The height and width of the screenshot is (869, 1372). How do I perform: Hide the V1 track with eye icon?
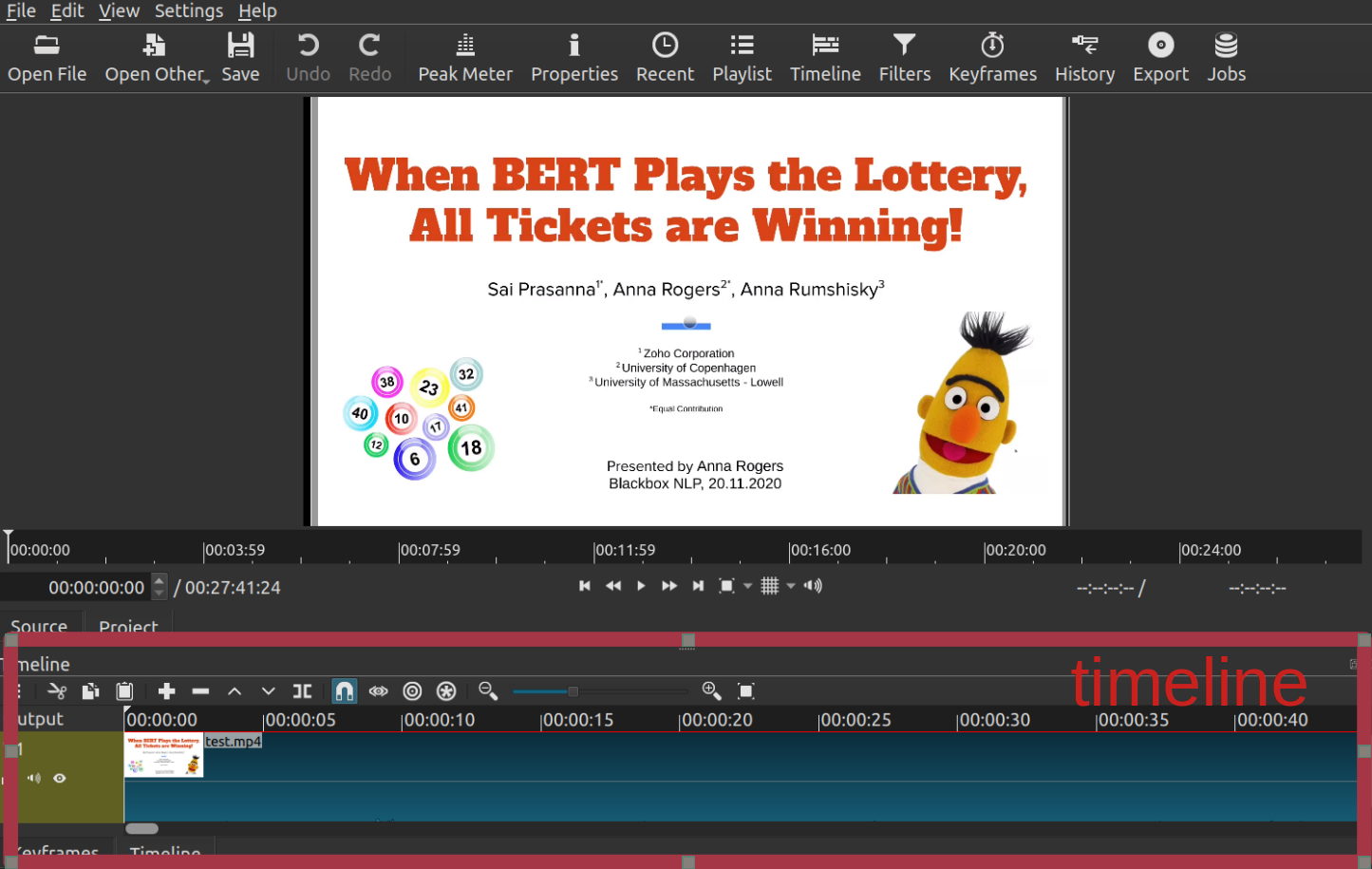point(60,778)
